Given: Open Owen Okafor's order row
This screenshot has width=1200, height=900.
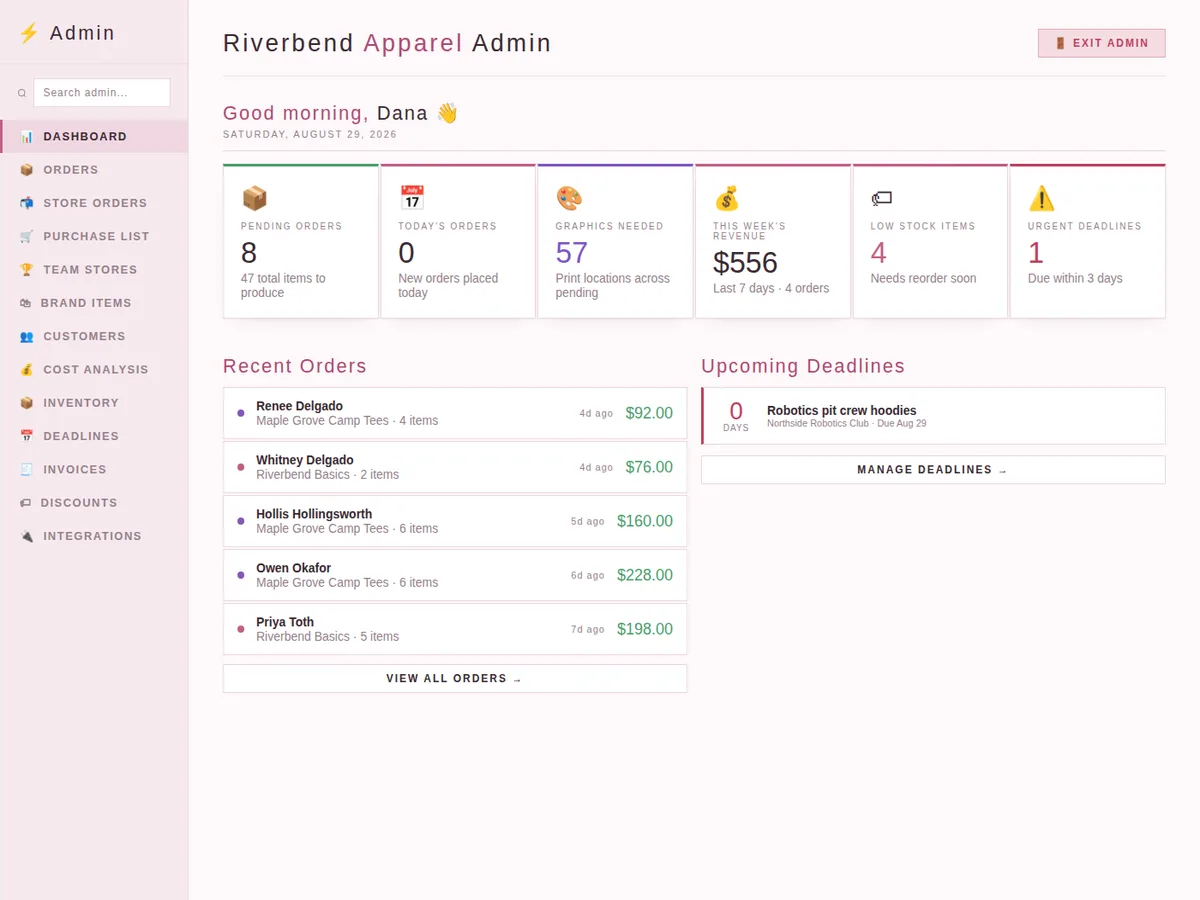Looking at the screenshot, I should pos(455,575).
